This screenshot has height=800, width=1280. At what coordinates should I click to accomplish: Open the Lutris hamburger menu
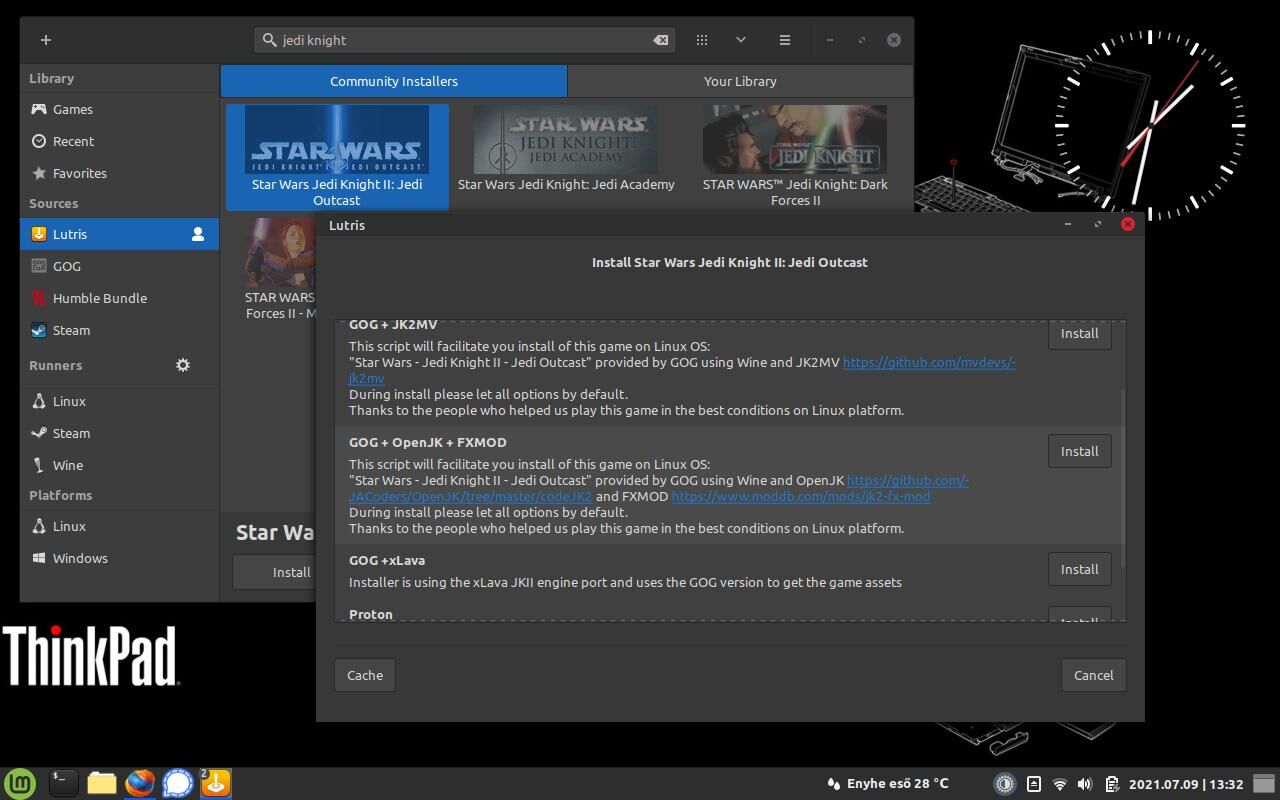[x=785, y=40]
